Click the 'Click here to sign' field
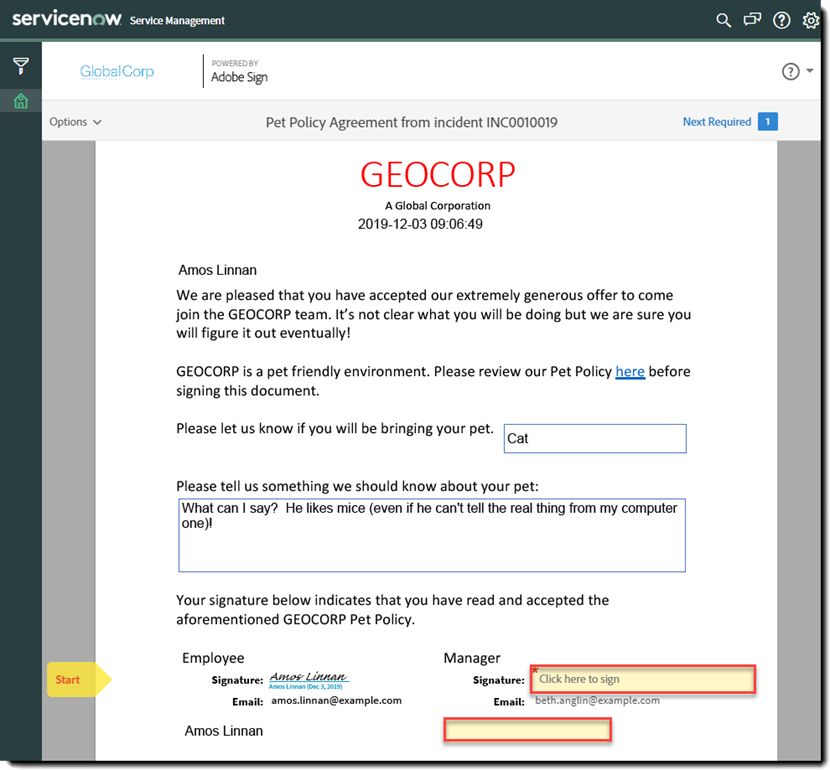The height and width of the screenshot is (770, 830). coord(643,680)
